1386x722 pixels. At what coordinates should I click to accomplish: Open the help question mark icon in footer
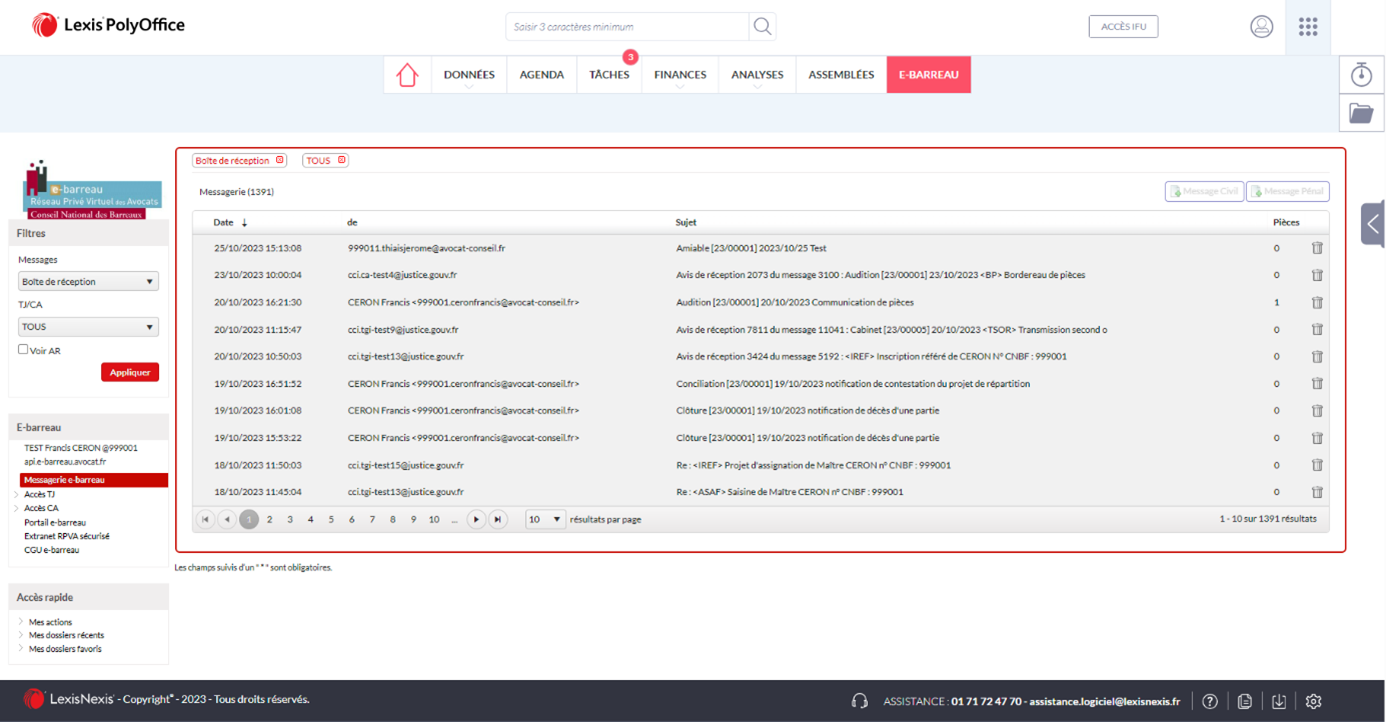pyautogui.click(x=1210, y=701)
